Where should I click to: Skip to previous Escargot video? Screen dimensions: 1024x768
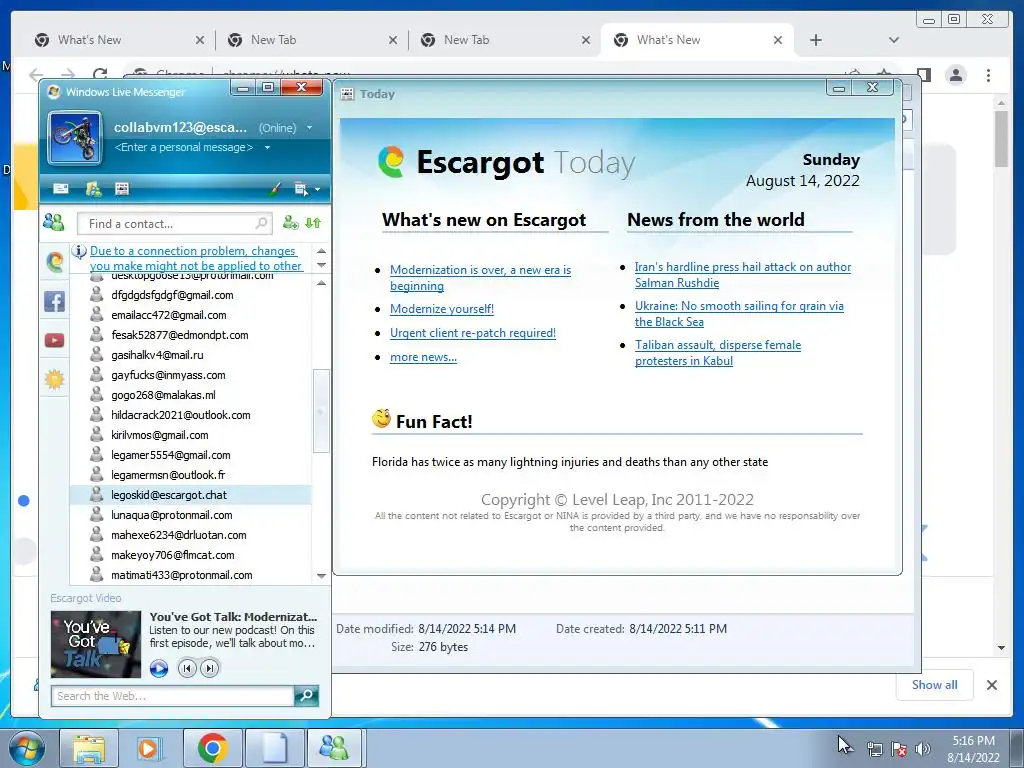pos(187,668)
